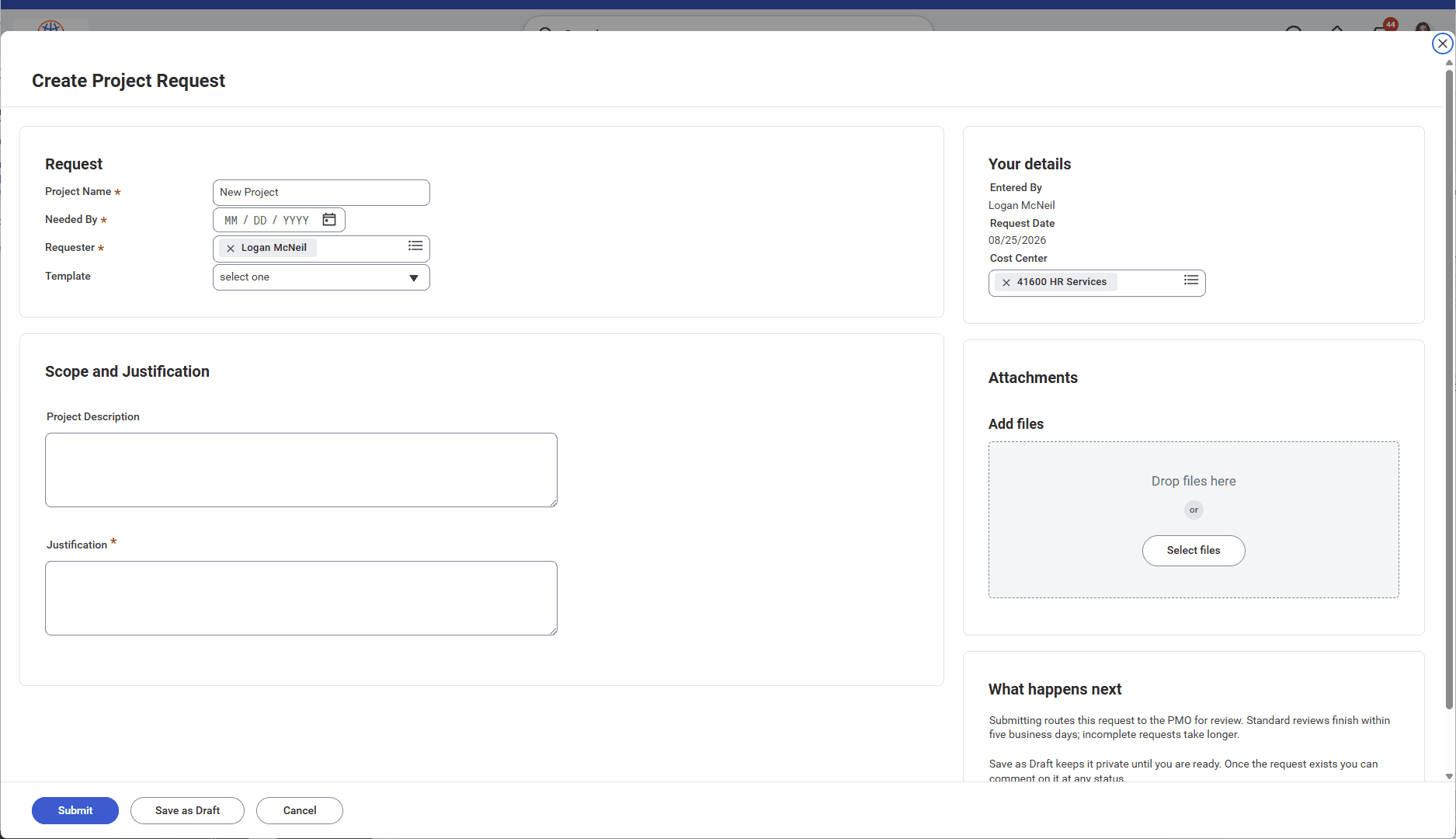Viewport: 1456px width, 839px height.
Task: Remove Logan McNeil from Requester field
Action: 231,249
